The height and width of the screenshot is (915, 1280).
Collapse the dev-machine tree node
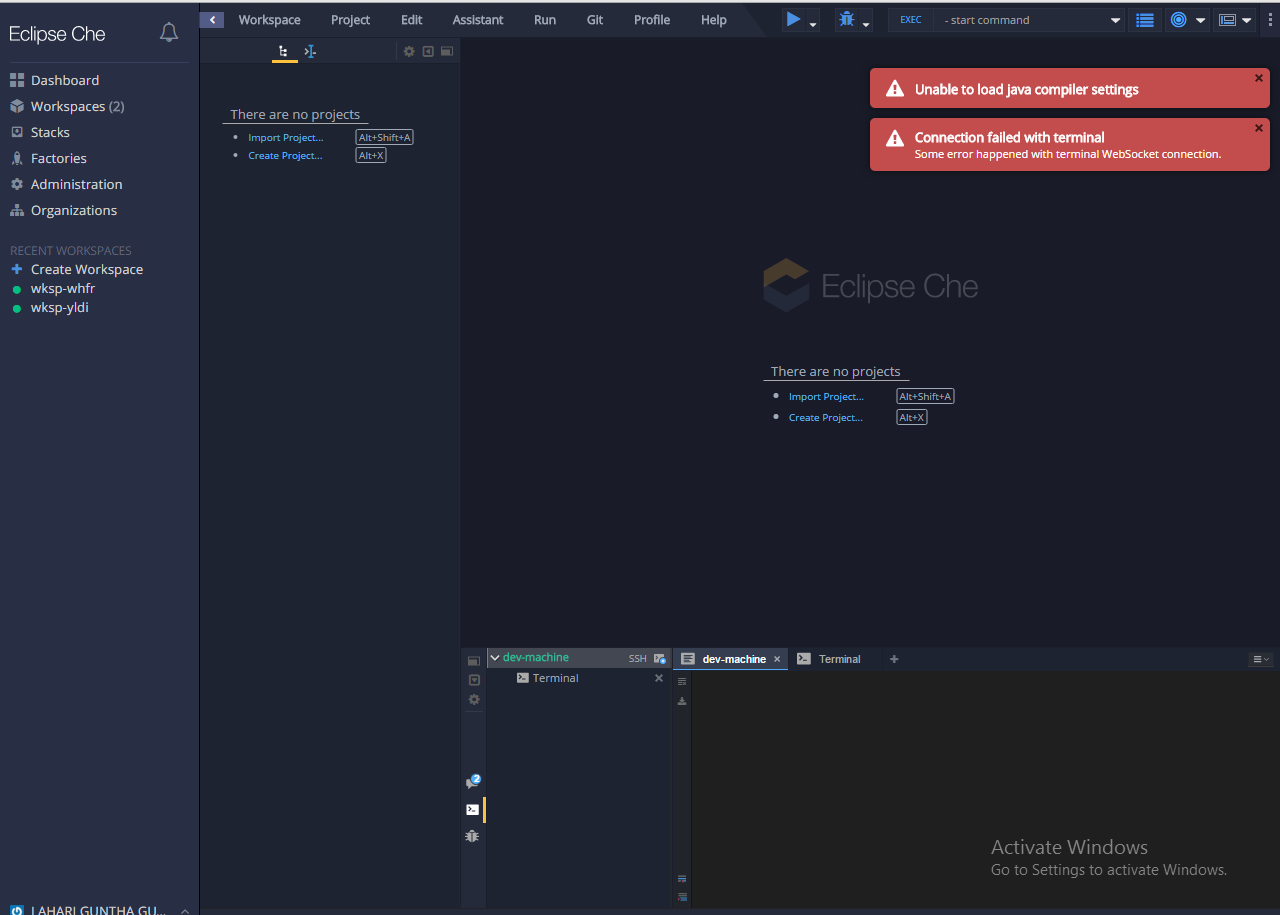click(x=495, y=658)
